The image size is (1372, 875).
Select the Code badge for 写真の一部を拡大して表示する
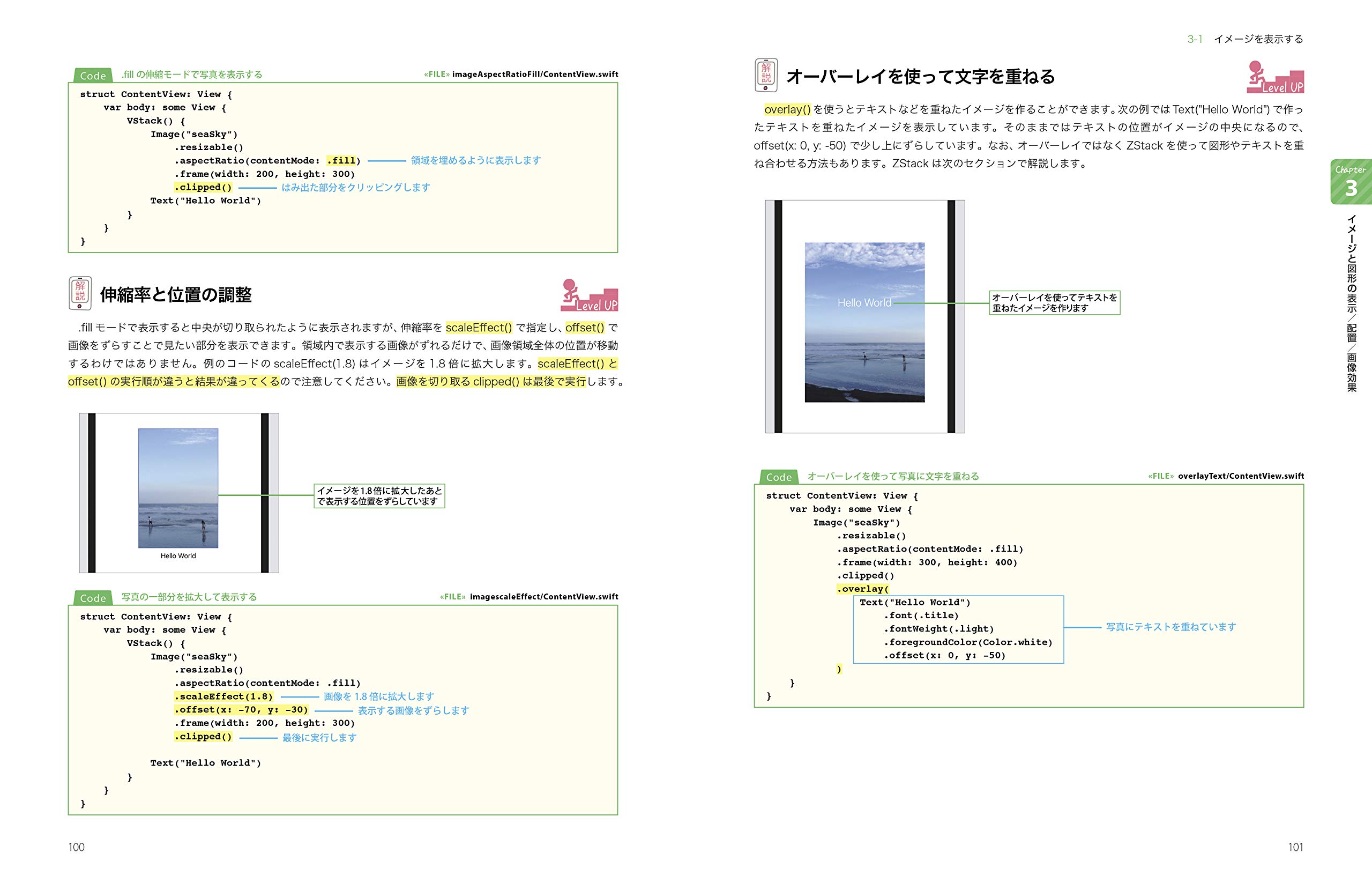point(93,597)
